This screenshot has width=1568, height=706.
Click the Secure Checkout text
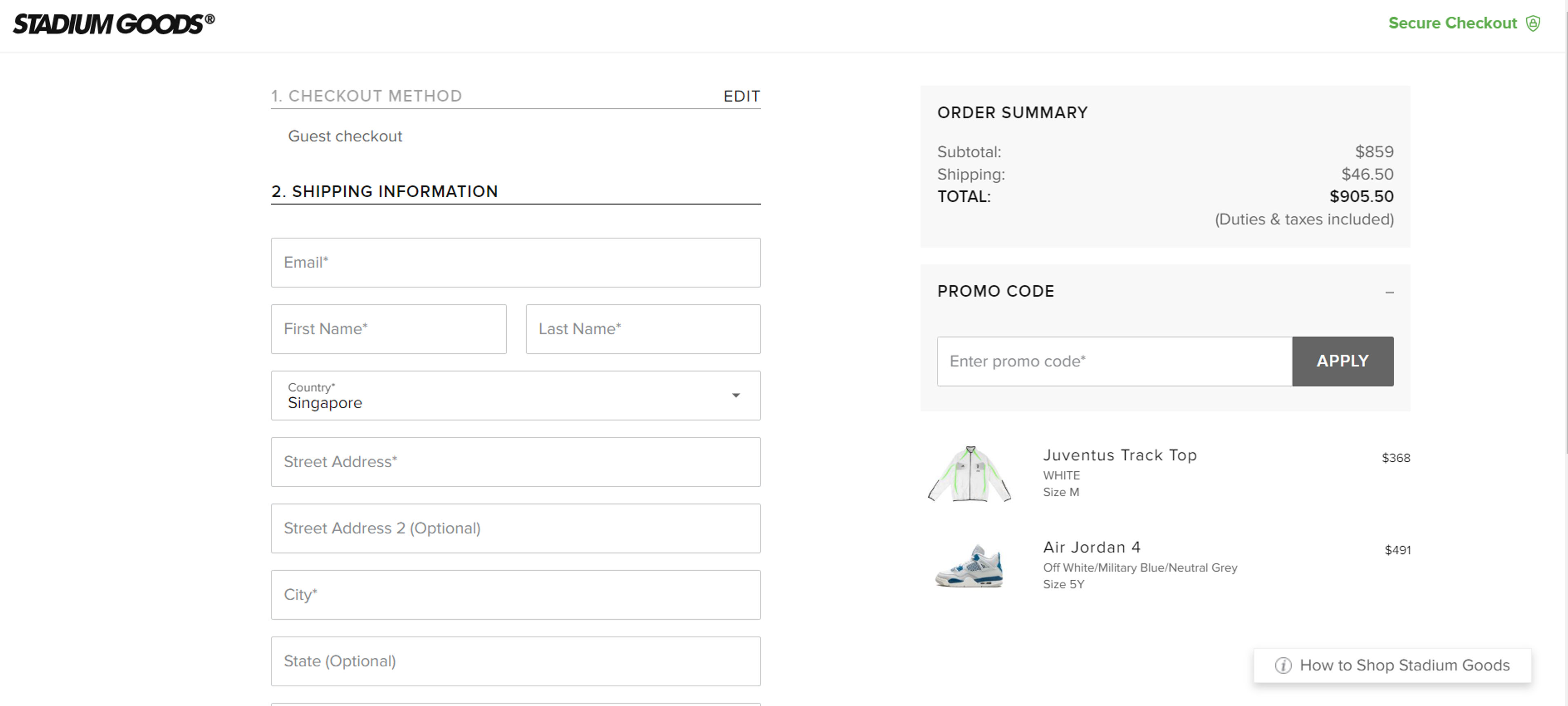(x=1452, y=23)
